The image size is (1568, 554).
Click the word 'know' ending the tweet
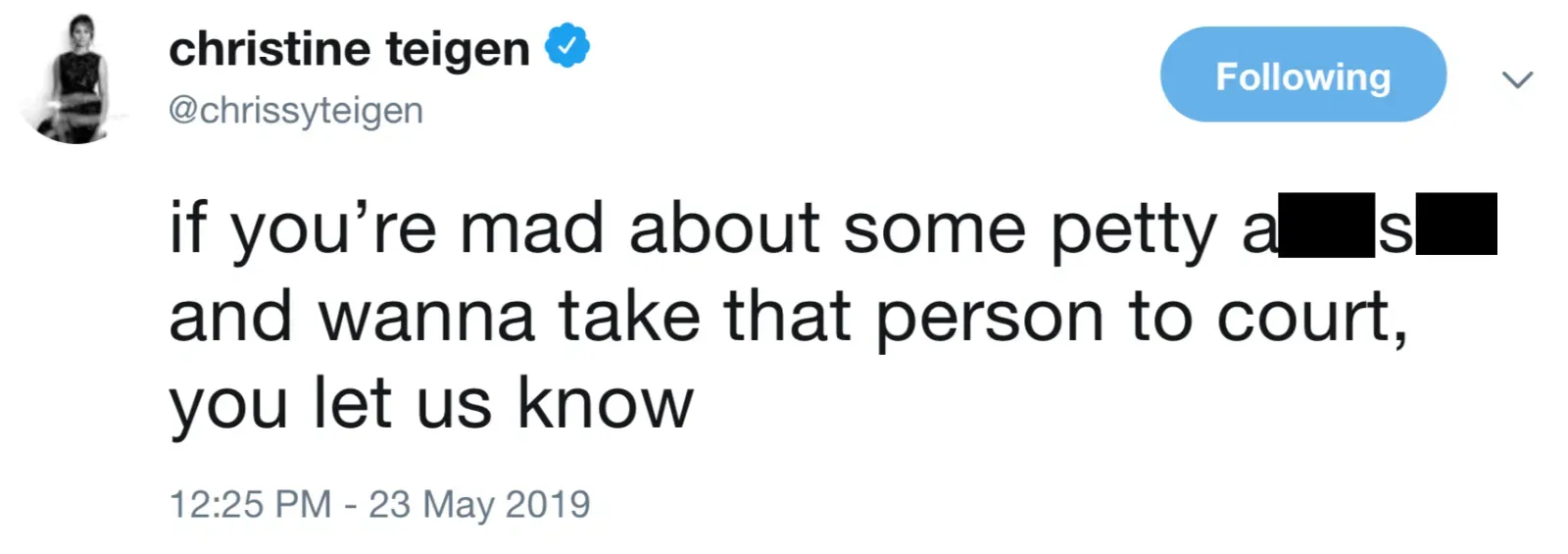click(605, 403)
